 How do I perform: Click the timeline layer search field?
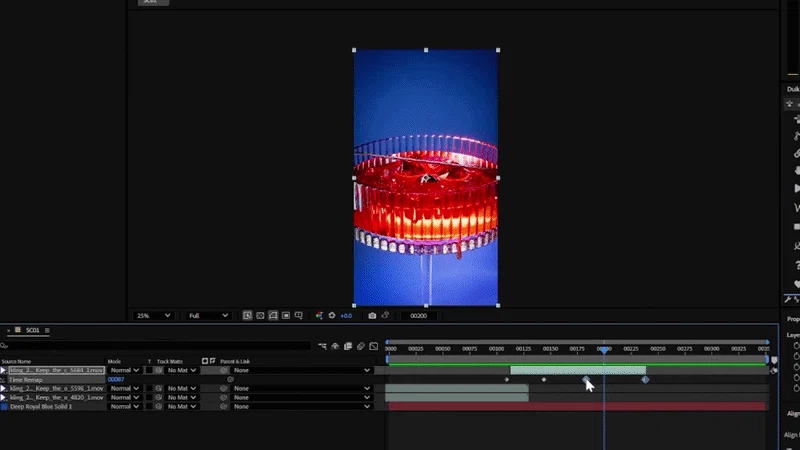157,346
